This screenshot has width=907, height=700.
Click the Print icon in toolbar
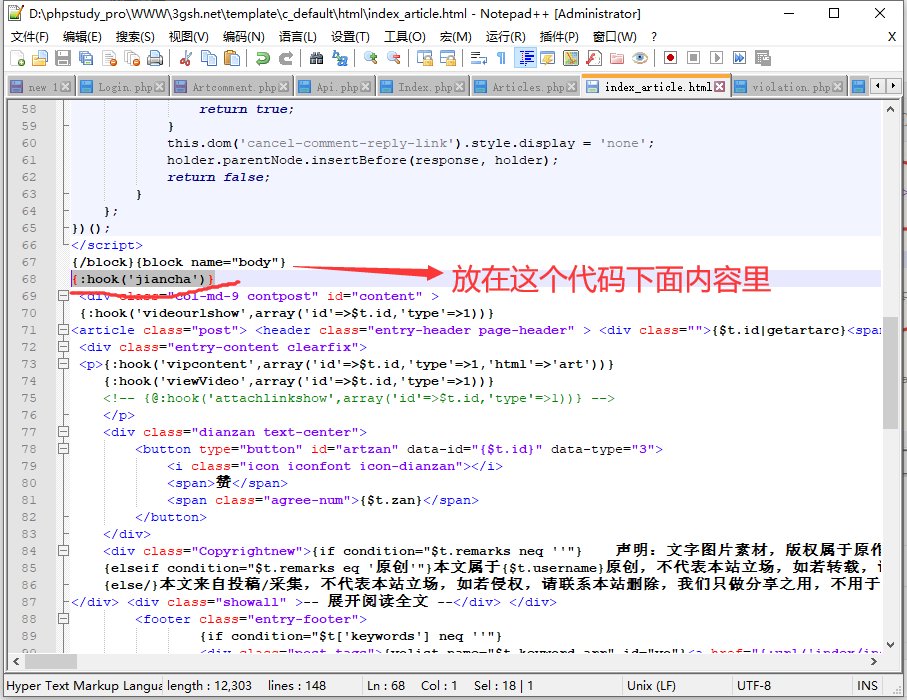pos(155,58)
